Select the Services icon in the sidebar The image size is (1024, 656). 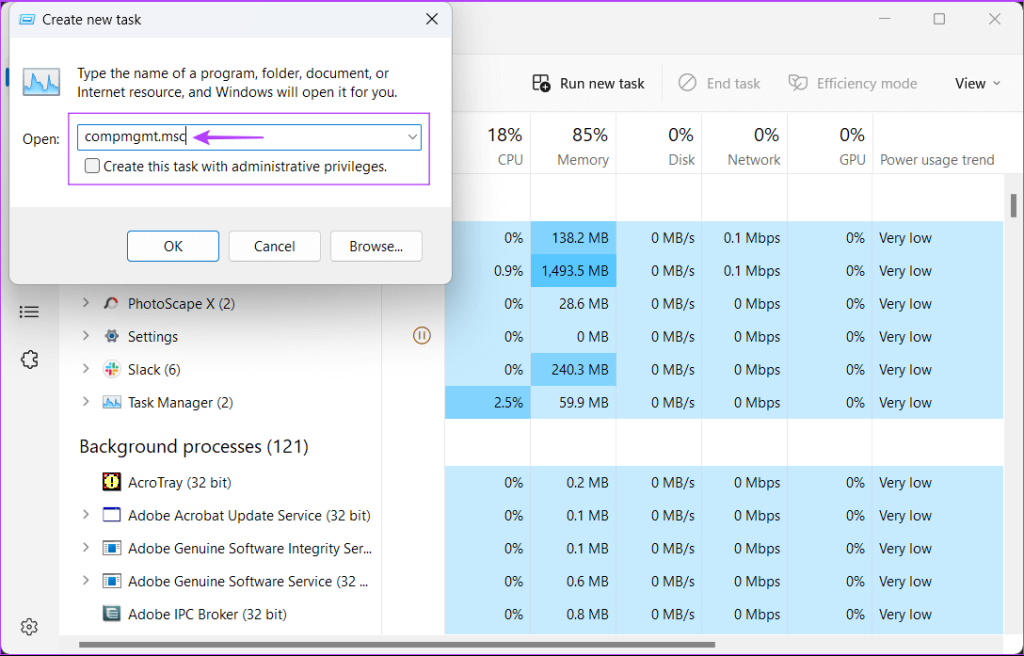tap(29, 359)
